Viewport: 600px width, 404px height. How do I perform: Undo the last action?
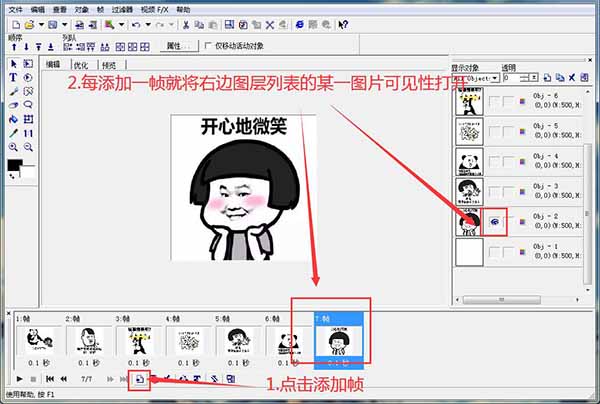(x=136, y=25)
